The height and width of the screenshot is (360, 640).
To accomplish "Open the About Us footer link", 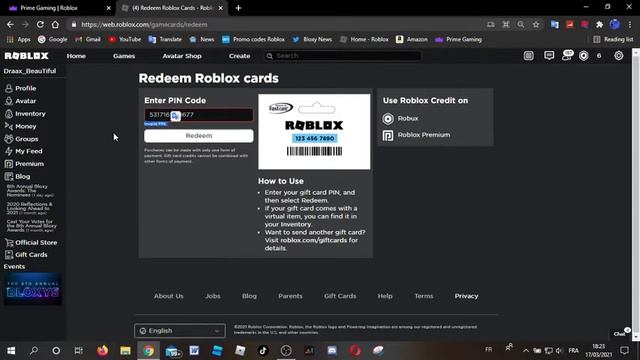I will (169, 296).
